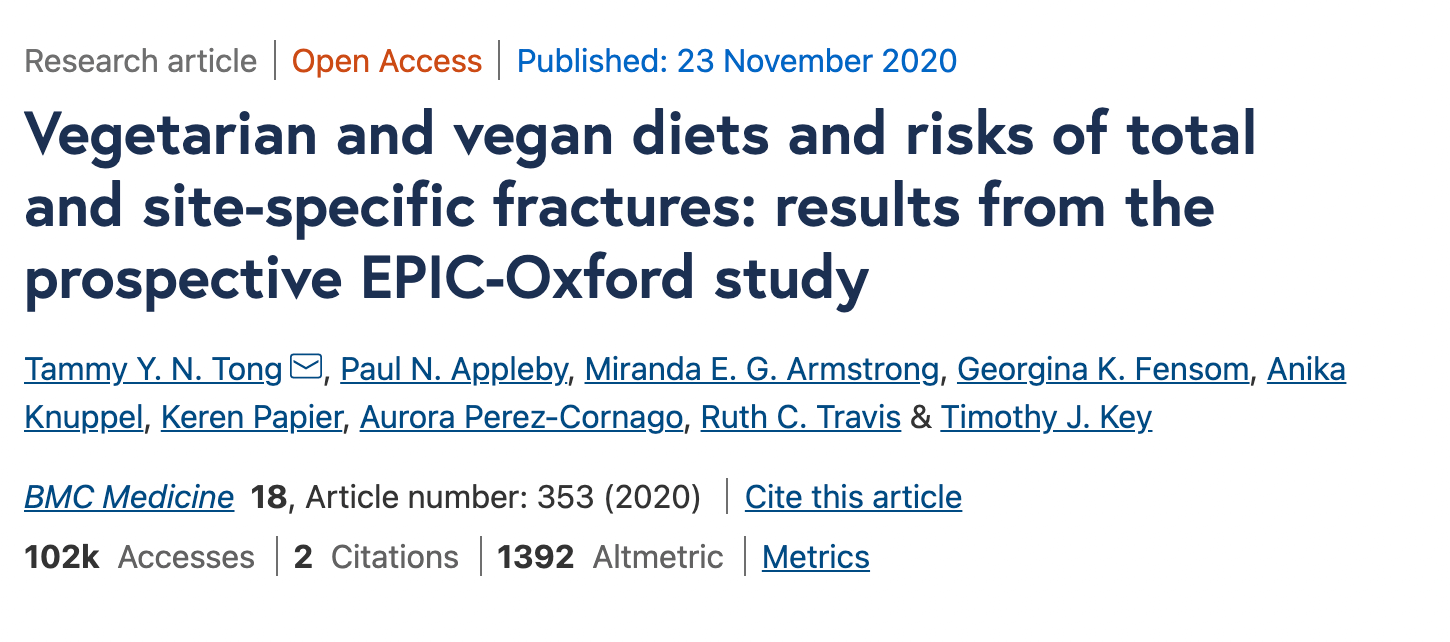
Task: View Georgina K. Fensom author details
Action: (1103, 370)
